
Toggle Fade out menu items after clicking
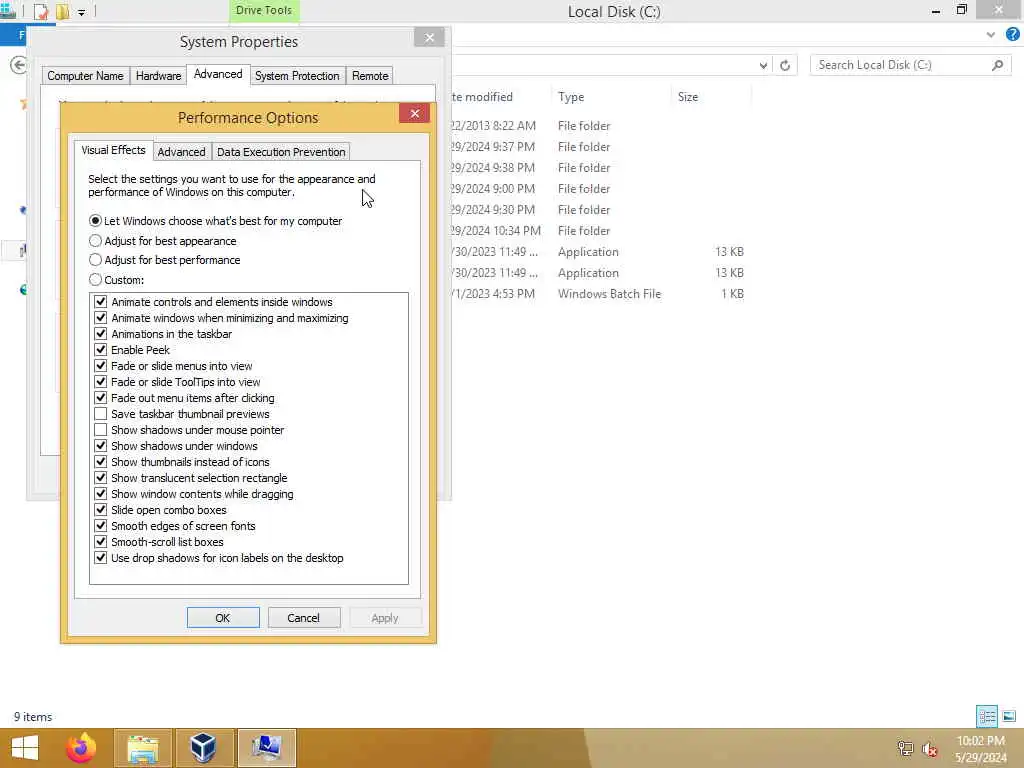point(101,398)
